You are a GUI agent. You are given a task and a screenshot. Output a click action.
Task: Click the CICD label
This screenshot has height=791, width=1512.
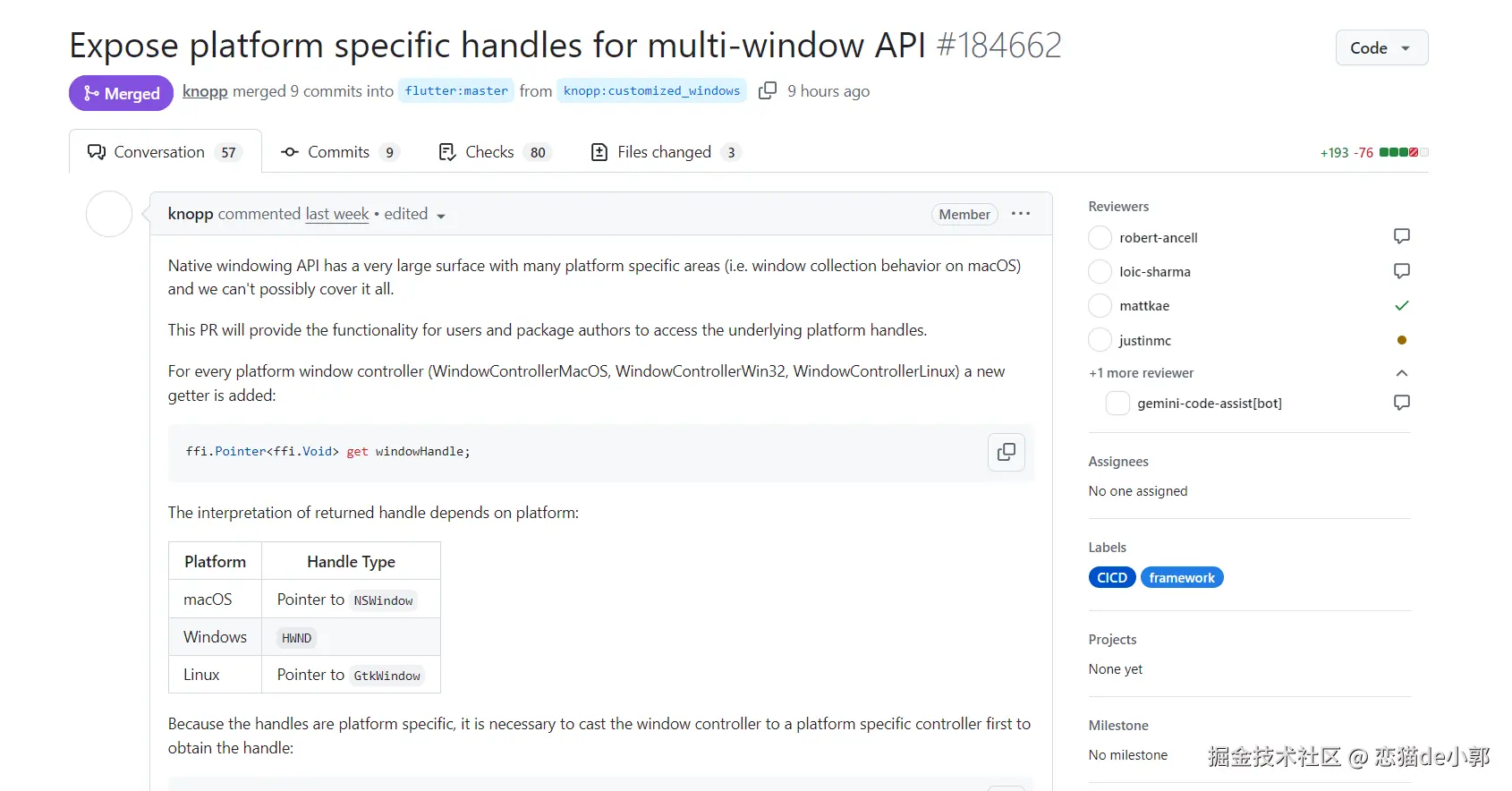(x=1111, y=578)
